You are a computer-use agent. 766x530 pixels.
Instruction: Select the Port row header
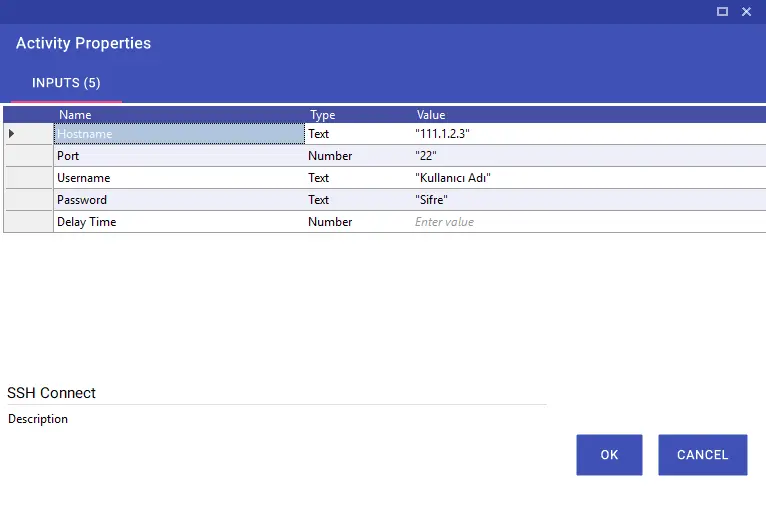click(x=28, y=156)
